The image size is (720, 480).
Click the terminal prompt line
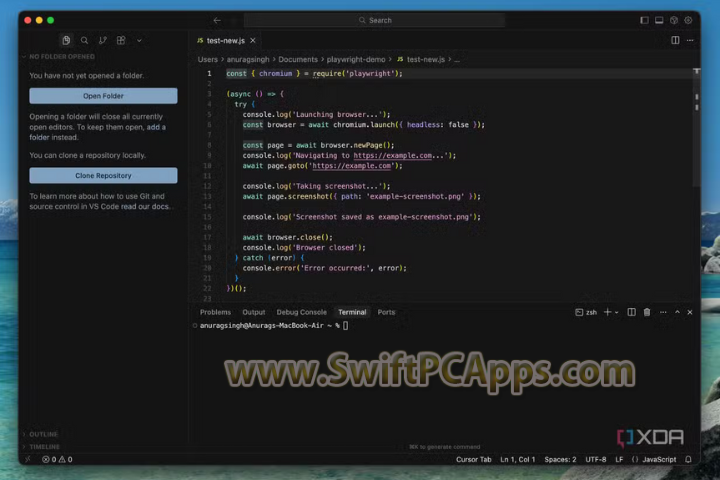coord(274,325)
